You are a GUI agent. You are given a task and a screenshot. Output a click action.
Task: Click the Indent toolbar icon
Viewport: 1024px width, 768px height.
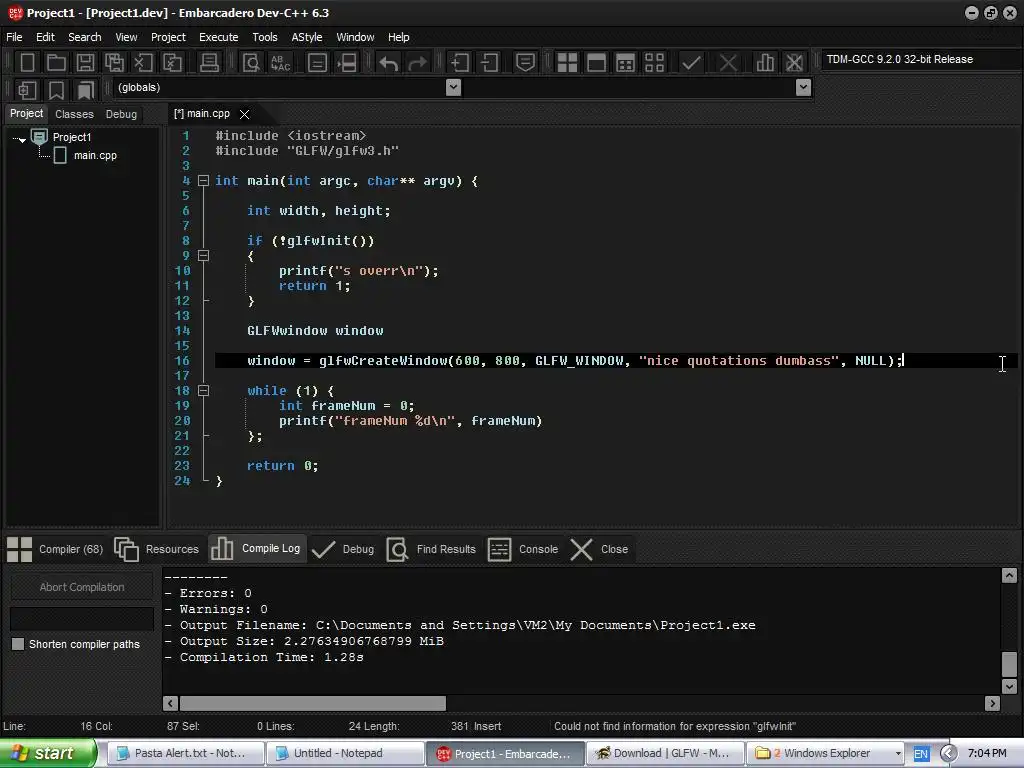[x=460, y=63]
